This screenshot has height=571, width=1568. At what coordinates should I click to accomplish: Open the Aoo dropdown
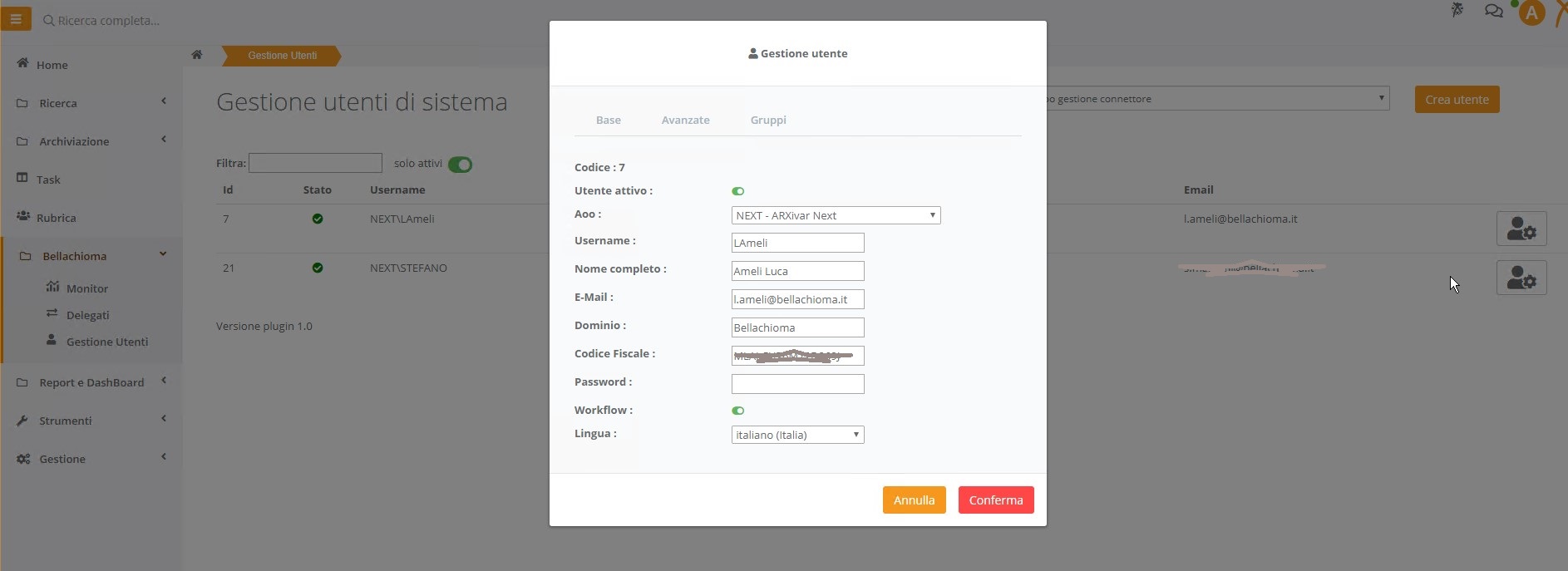836,215
